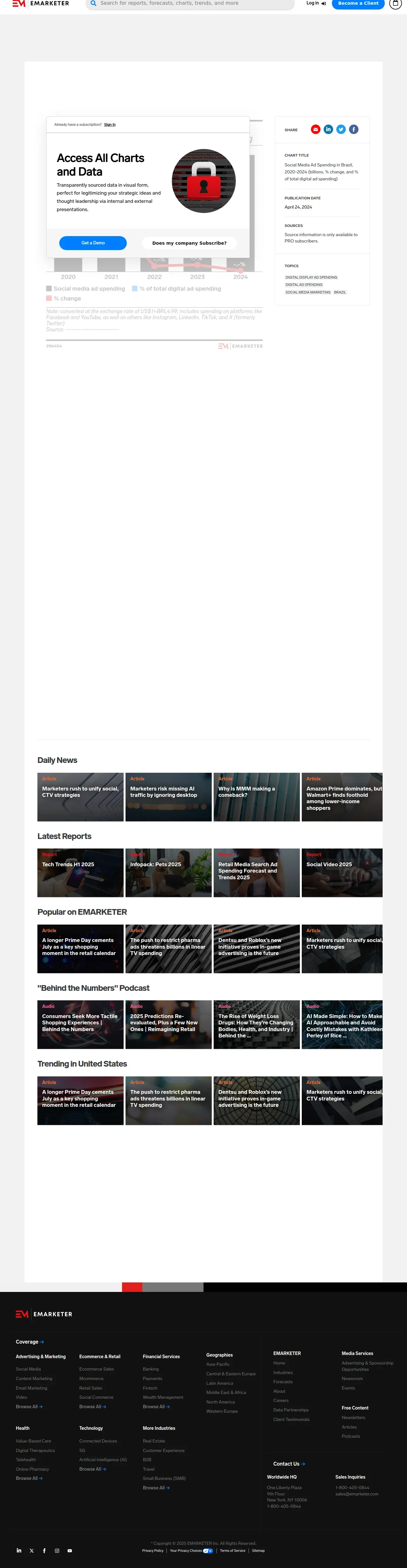Open Asia-Pacific geography link

[218, 1364]
